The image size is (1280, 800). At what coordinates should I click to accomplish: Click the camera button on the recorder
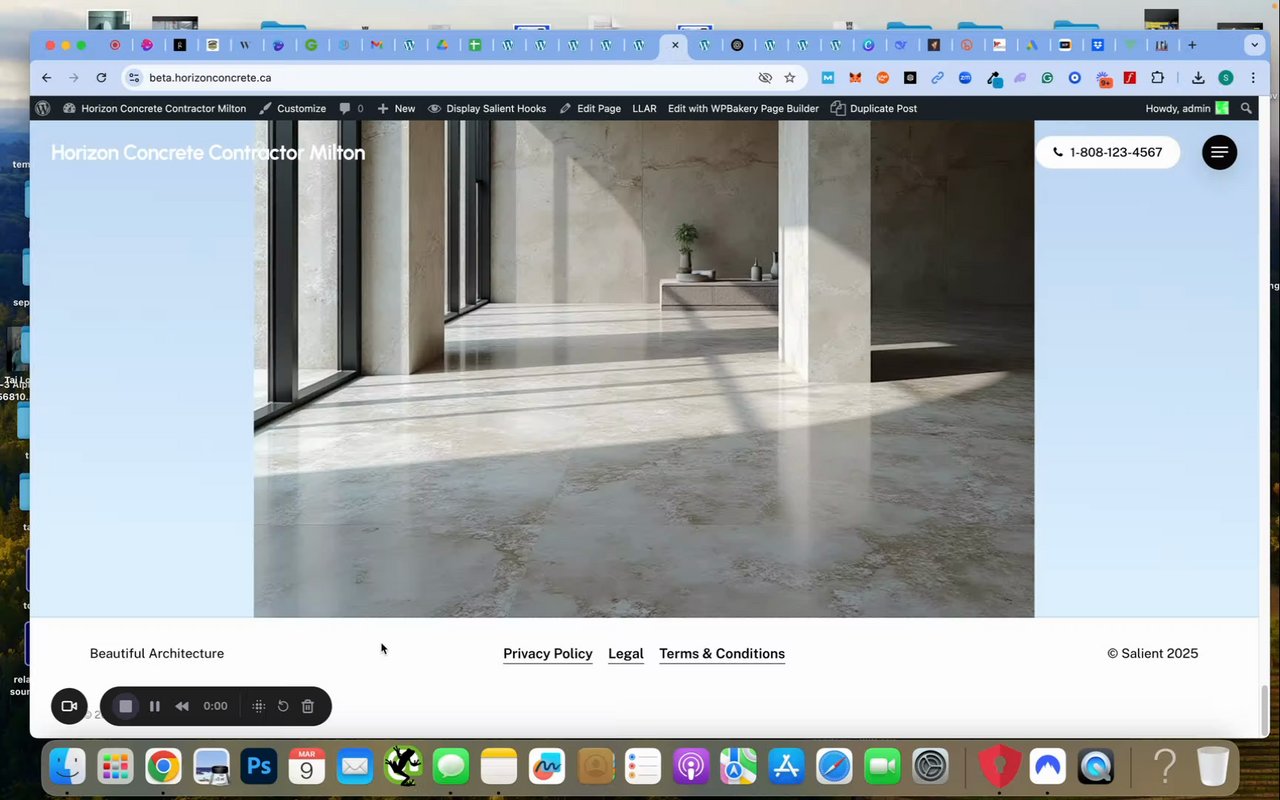[69, 706]
